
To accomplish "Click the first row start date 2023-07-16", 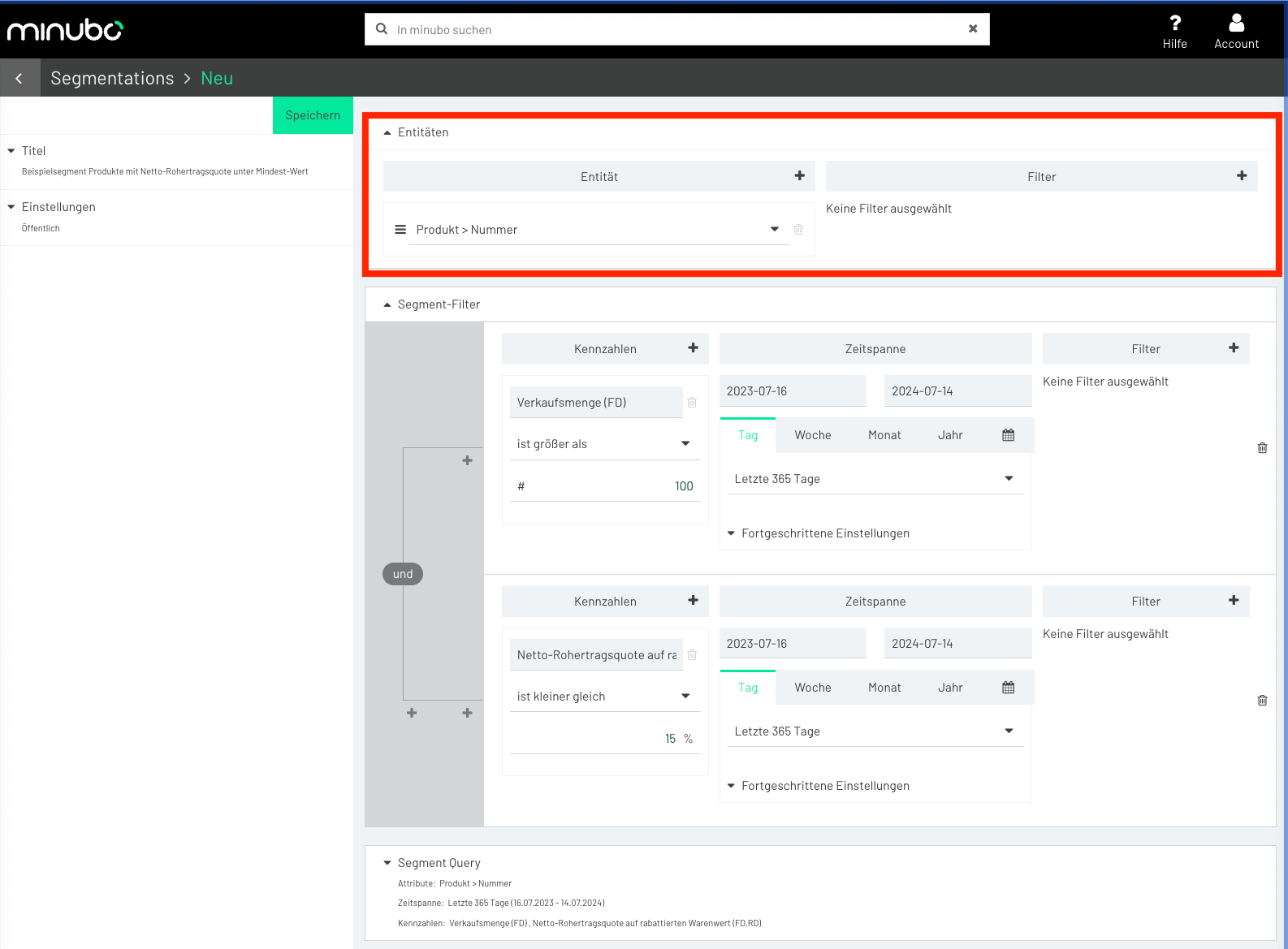I will 793,391.
